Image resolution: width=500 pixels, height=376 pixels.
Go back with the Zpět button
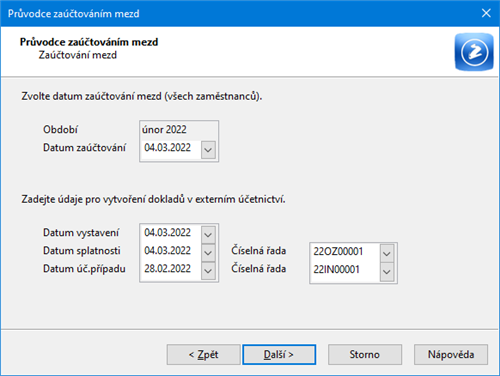pos(203,354)
